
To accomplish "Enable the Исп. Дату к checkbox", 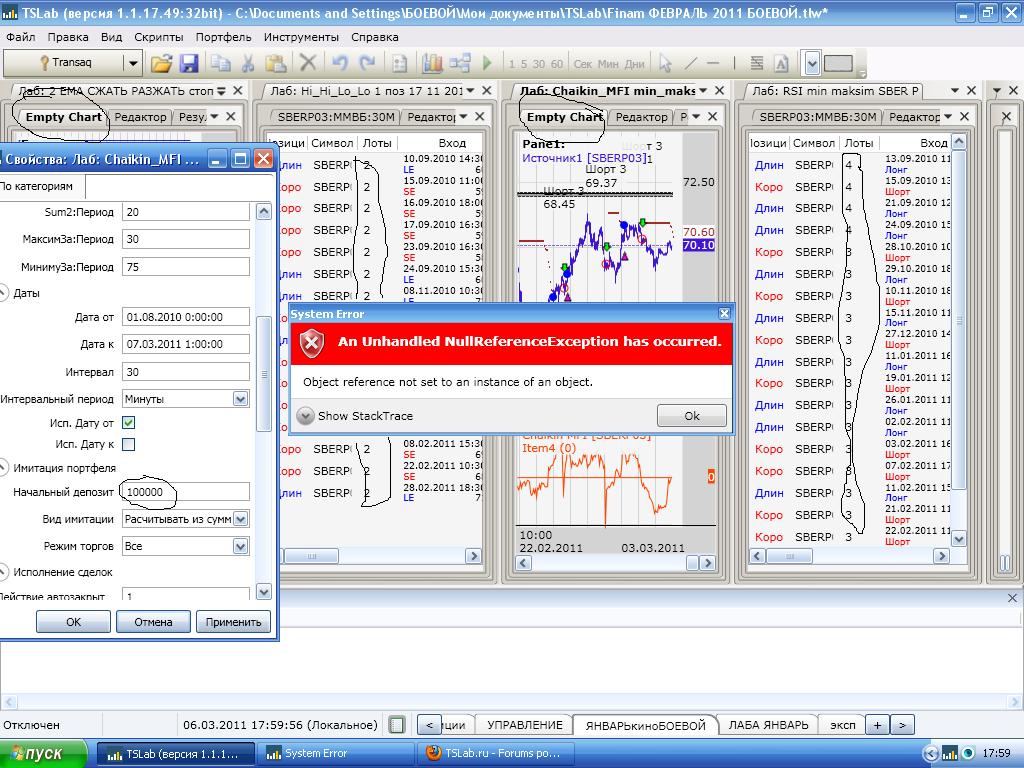I will click(128, 444).
